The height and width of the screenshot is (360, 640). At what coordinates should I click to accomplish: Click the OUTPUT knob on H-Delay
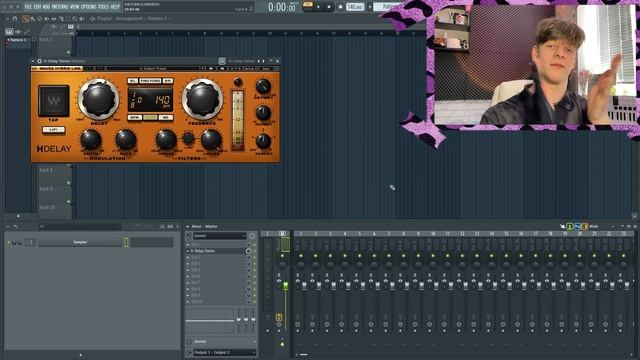point(263,113)
